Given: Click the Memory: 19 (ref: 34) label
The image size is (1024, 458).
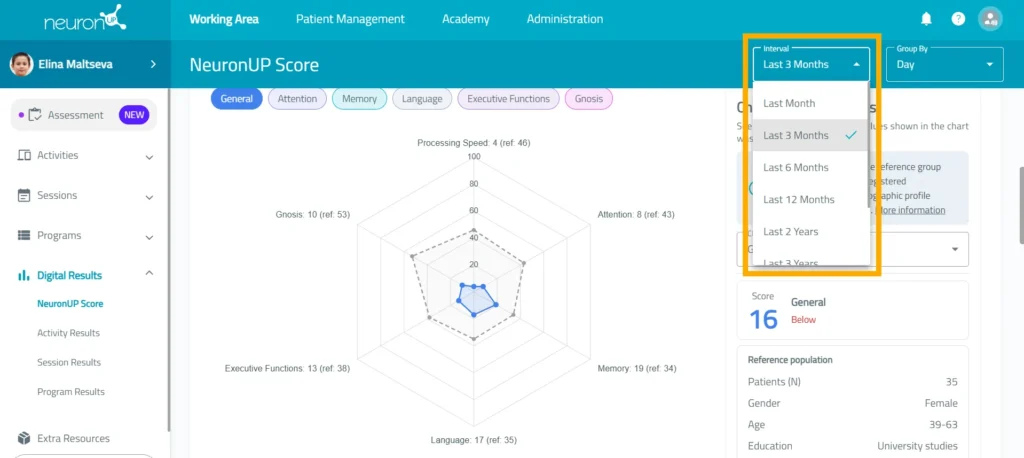Looking at the screenshot, I should 637,368.
